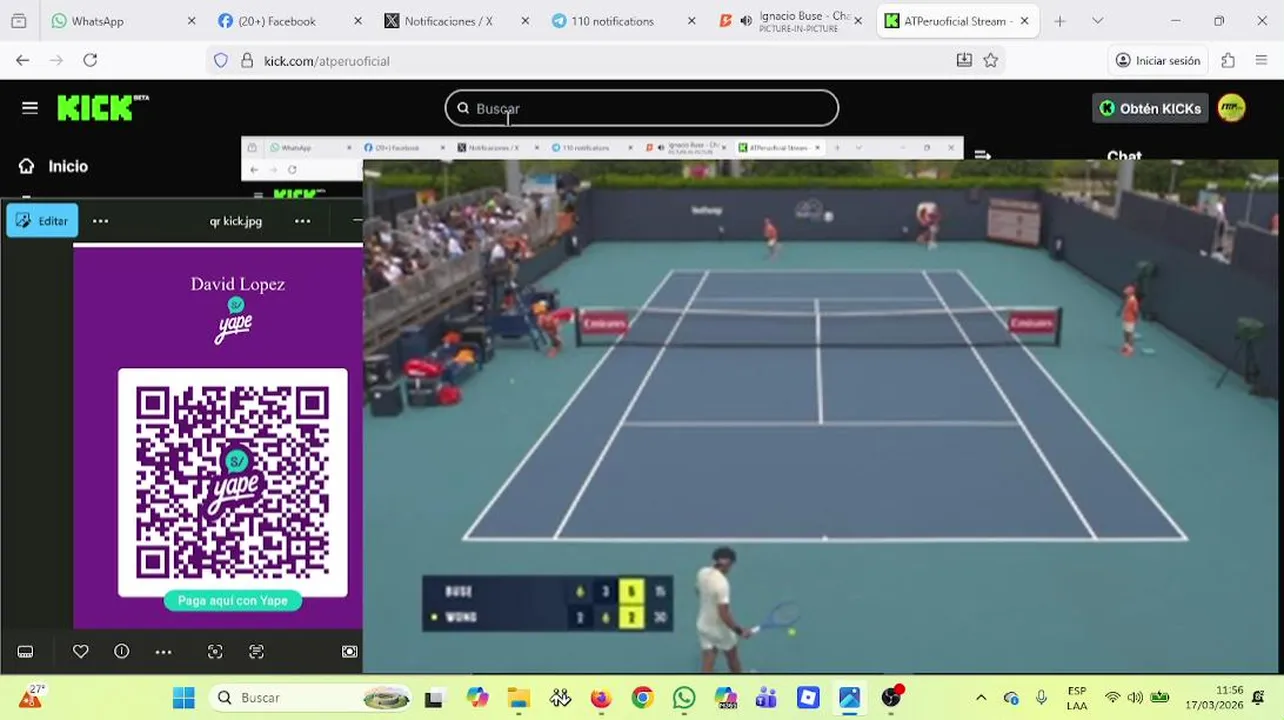
Task: Click the scan text icon in photo viewer
Action: (x=257, y=652)
